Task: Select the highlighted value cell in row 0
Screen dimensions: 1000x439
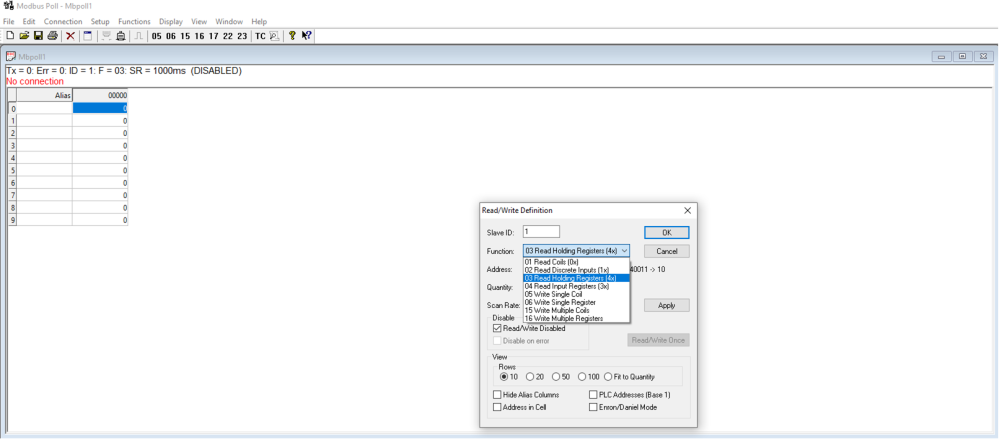Action: tap(100, 108)
